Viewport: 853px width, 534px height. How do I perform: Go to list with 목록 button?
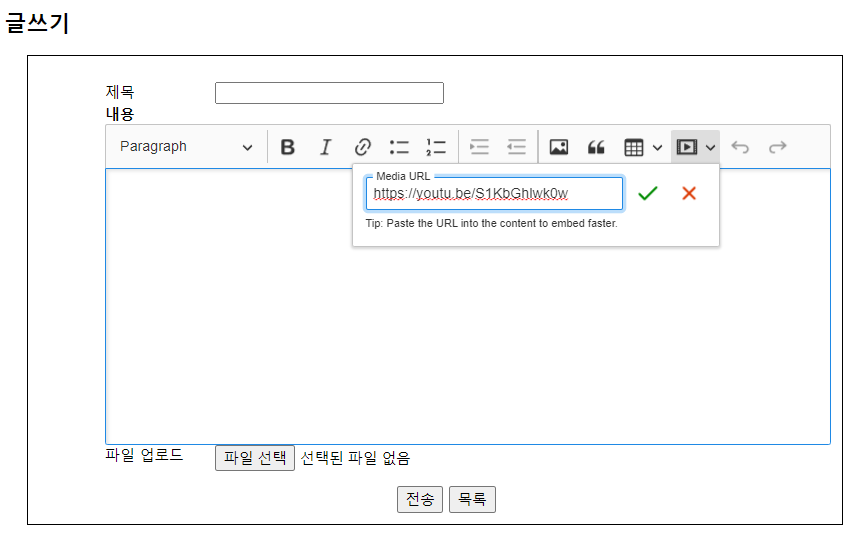pyautogui.click(x=472, y=499)
